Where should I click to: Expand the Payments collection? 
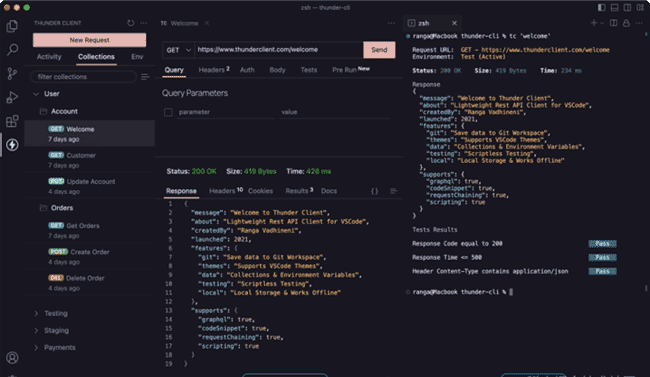pyautogui.click(x=36, y=347)
